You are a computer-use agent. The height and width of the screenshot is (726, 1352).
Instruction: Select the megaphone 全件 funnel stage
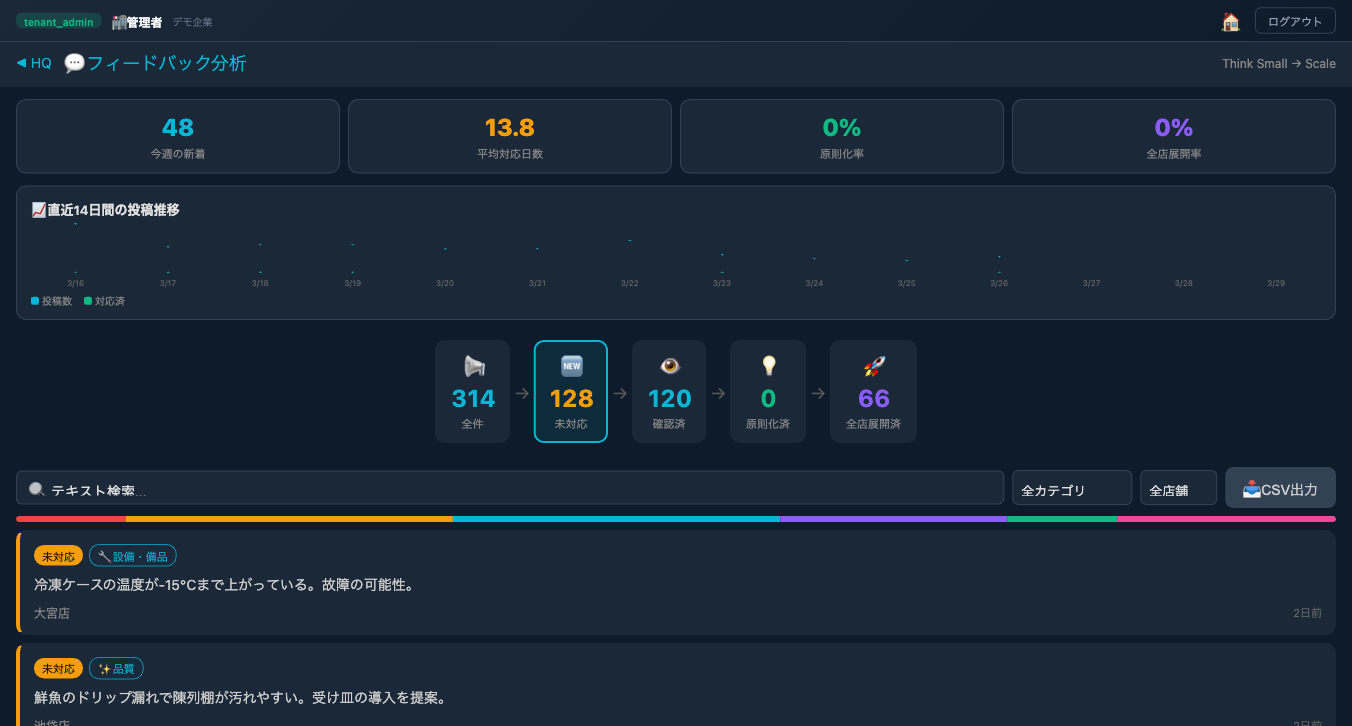click(x=472, y=391)
